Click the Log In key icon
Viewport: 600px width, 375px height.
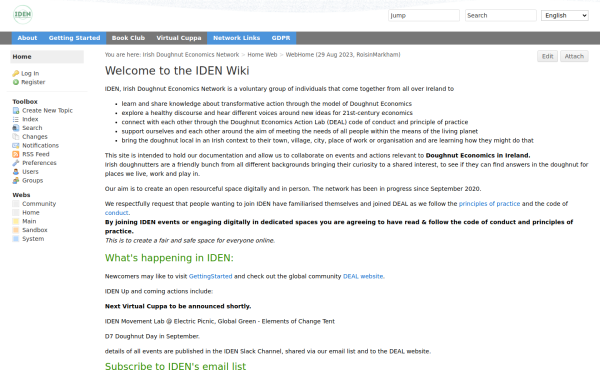pos(16,73)
